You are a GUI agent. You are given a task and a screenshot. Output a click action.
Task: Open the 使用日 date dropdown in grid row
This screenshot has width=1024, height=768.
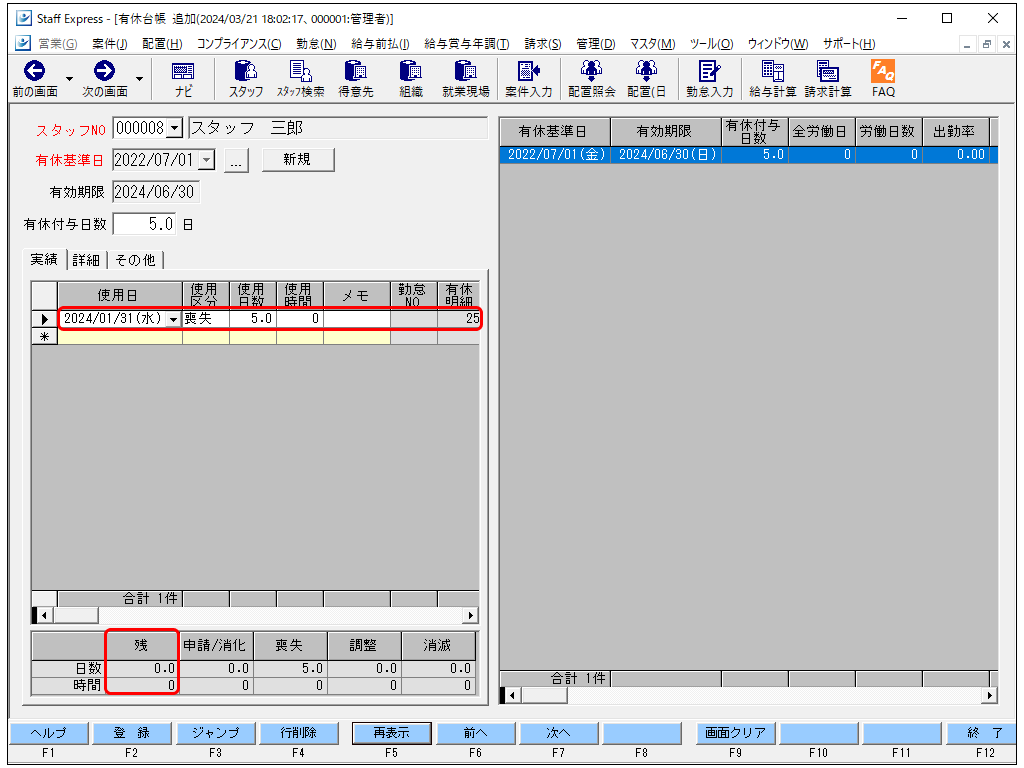tap(173, 319)
